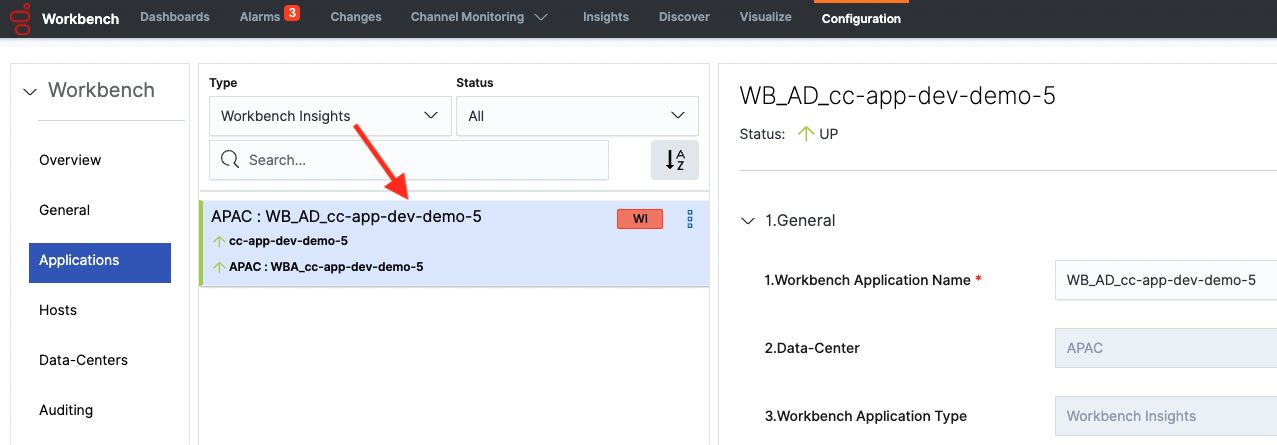The image size is (1277, 445).
Task: Click the search magnifier icon
Action: (x=230, y=160)
